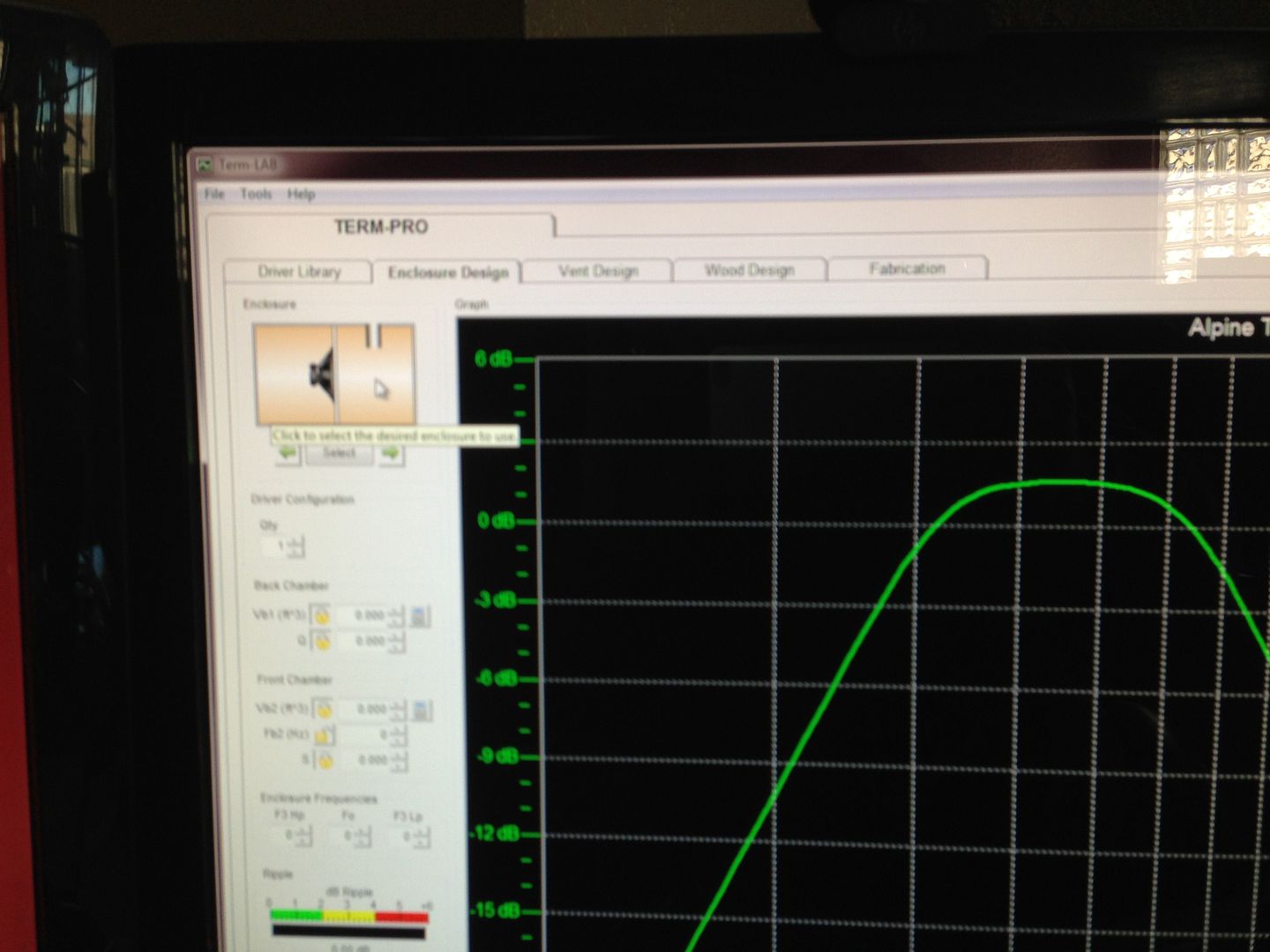Switch to the Enclosure Design tab
This screenshot has width=1270, height=952.
[x=448, y=272]
